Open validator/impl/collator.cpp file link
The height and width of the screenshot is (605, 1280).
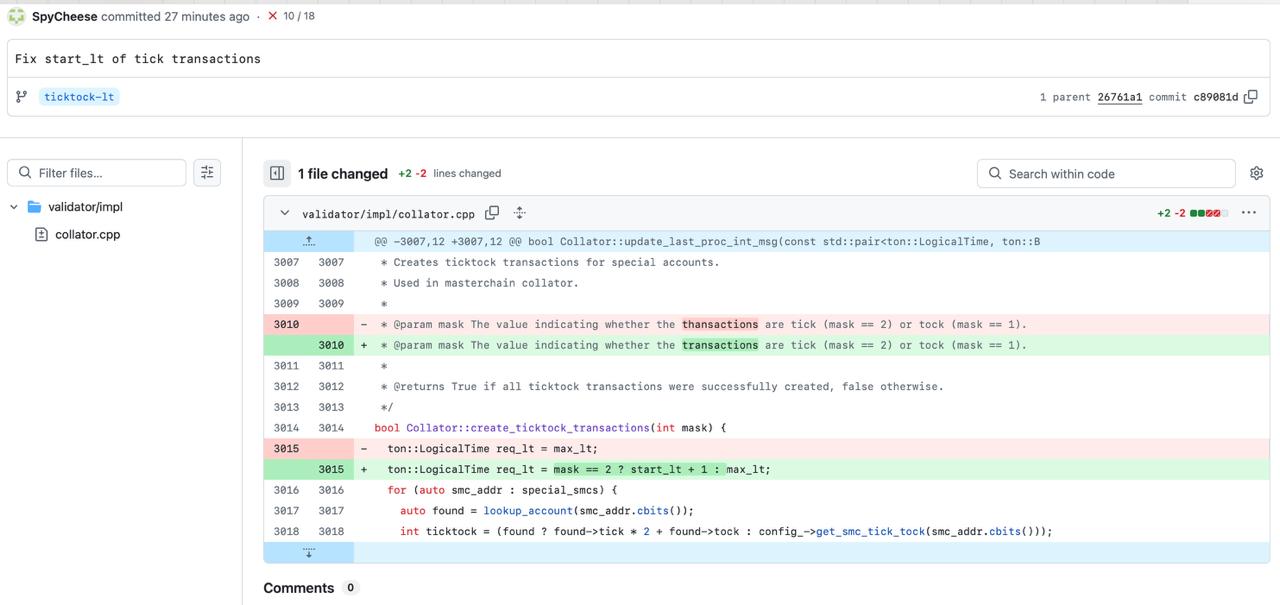tap(388, 214)
